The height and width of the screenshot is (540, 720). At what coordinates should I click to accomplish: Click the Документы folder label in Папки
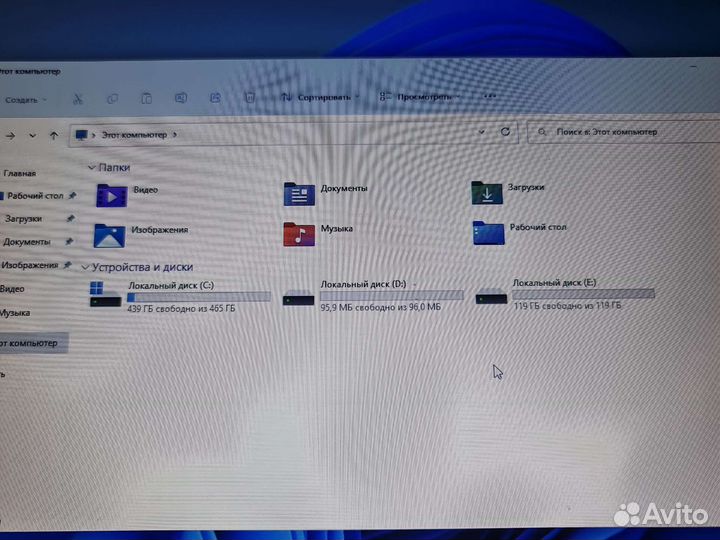click(344, 188)
